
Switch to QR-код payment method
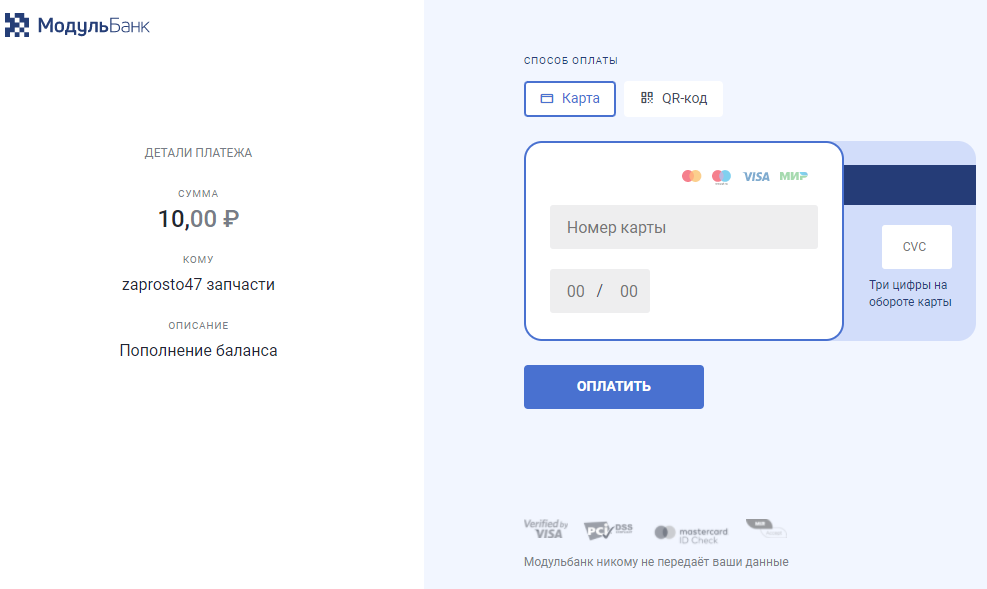tap(673, 99)
